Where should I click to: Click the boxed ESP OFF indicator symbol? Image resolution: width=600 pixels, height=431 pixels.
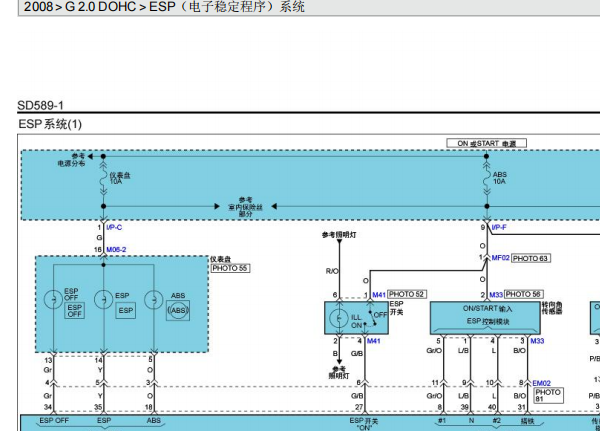[x=75, y=311]
